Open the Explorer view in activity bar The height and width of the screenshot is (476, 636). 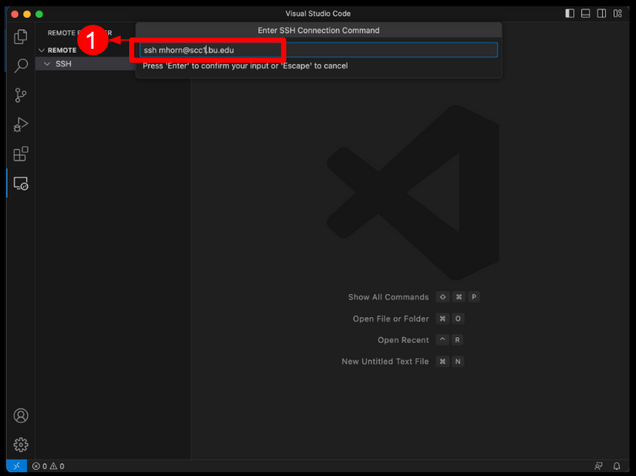tap(21, 36)
